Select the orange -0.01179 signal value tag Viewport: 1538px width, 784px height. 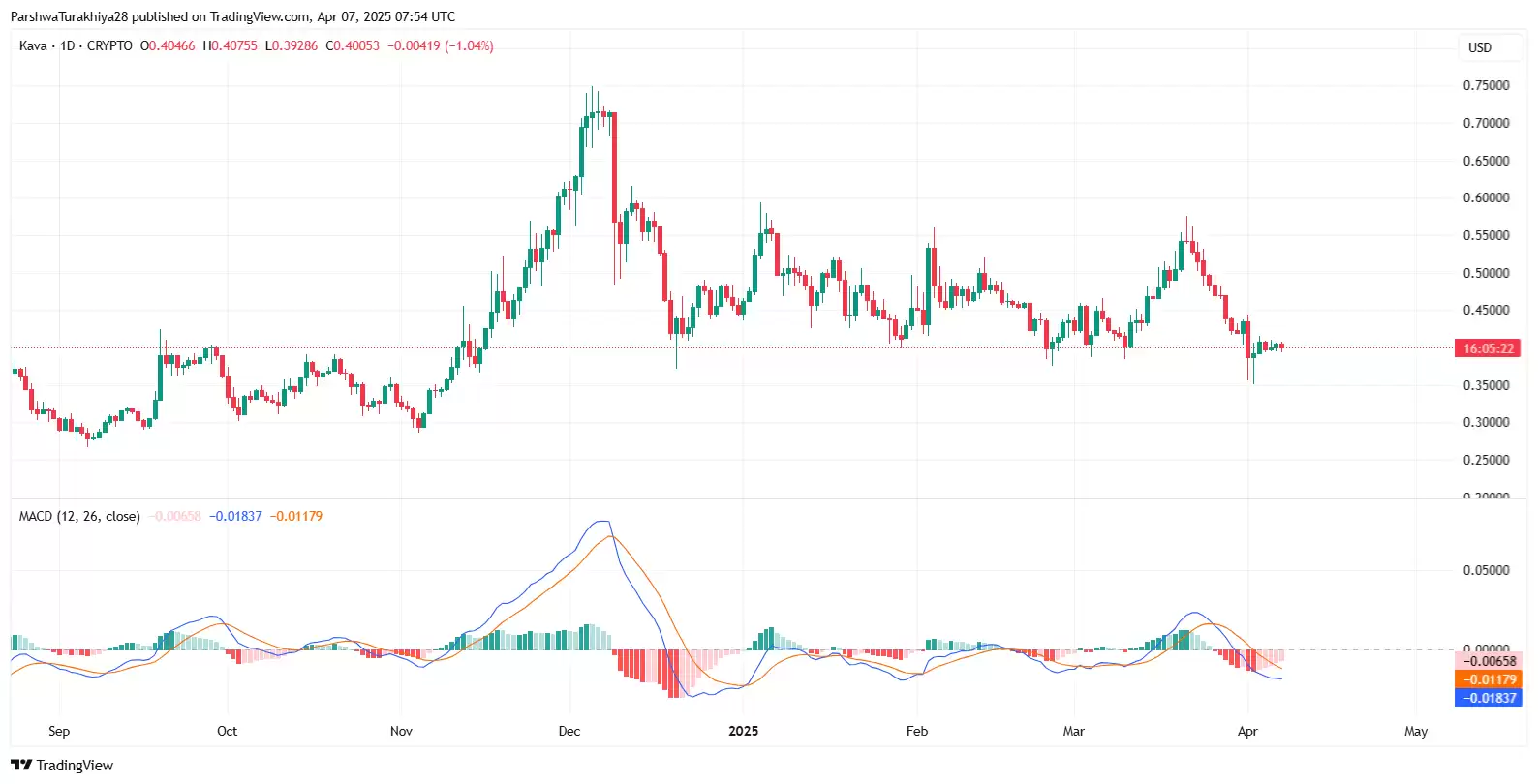pyautogui.click(x=1488, y=679)
